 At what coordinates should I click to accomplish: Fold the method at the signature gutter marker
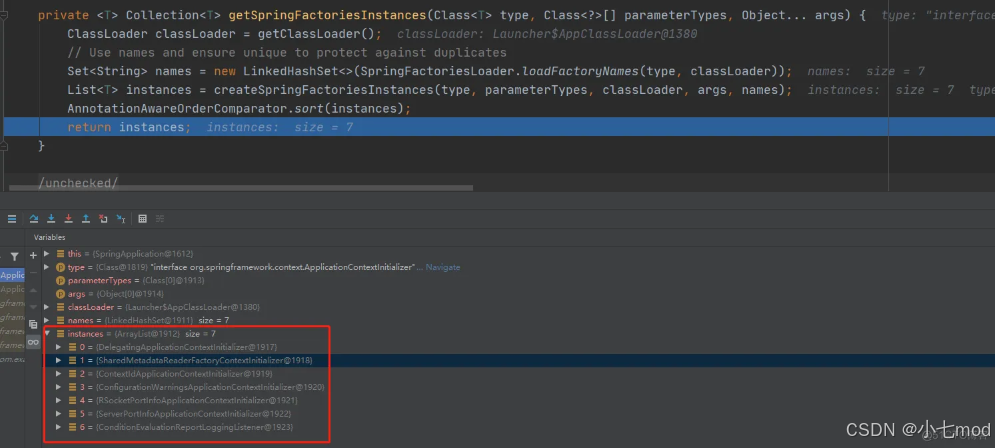pyautogui.click(x=4, y=15)
